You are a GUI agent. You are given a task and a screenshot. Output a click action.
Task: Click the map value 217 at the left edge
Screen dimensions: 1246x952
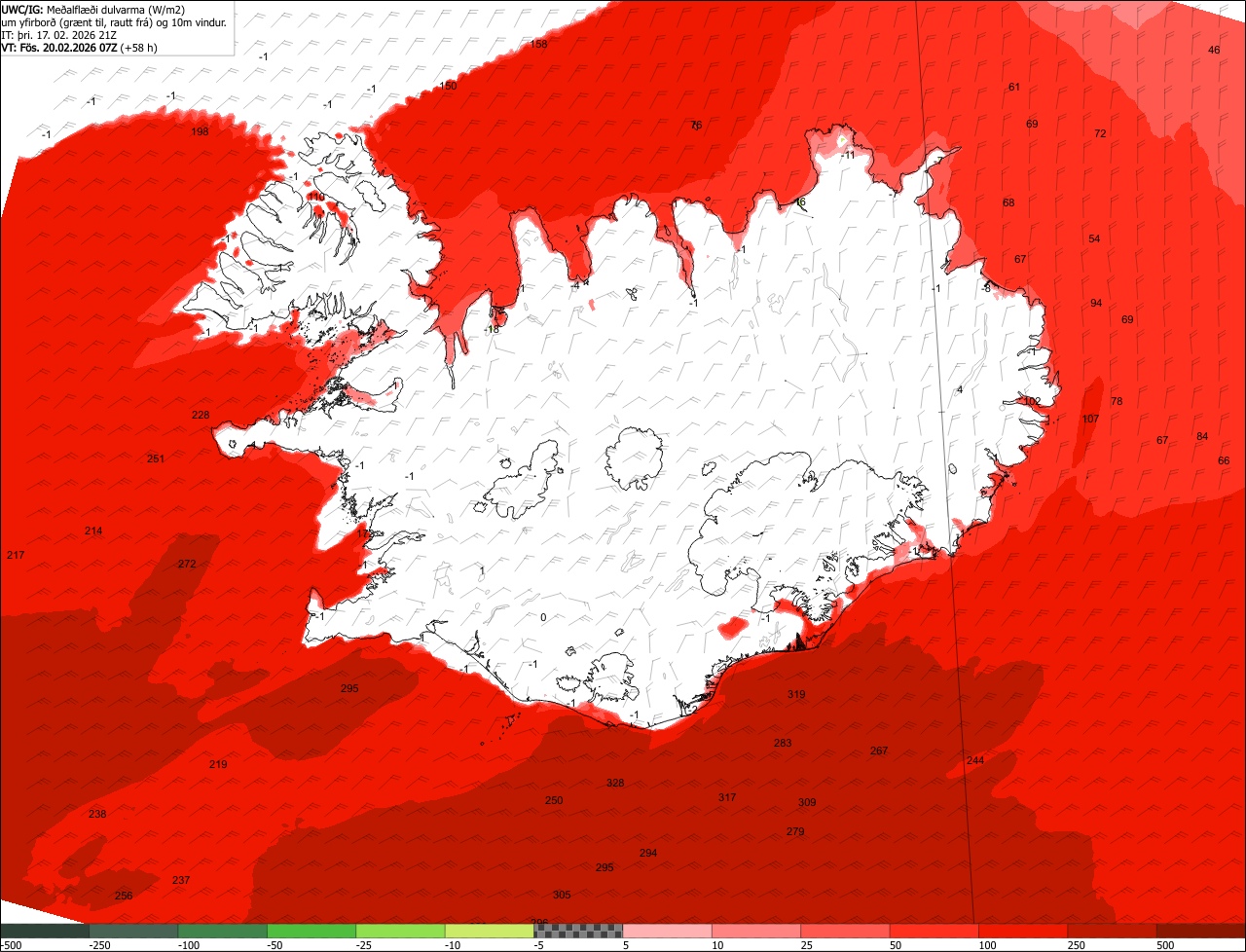point(16,555)
